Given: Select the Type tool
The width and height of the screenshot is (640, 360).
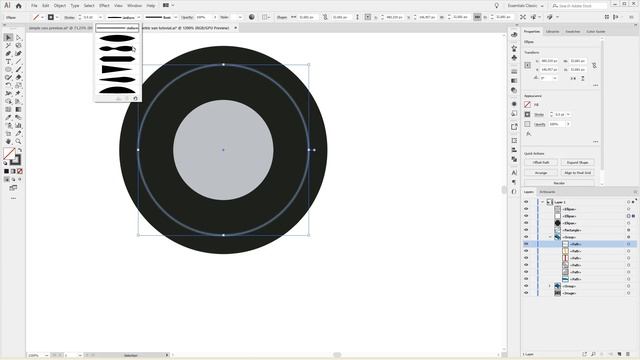Looking at the screenshot, I should coord(8,62).
